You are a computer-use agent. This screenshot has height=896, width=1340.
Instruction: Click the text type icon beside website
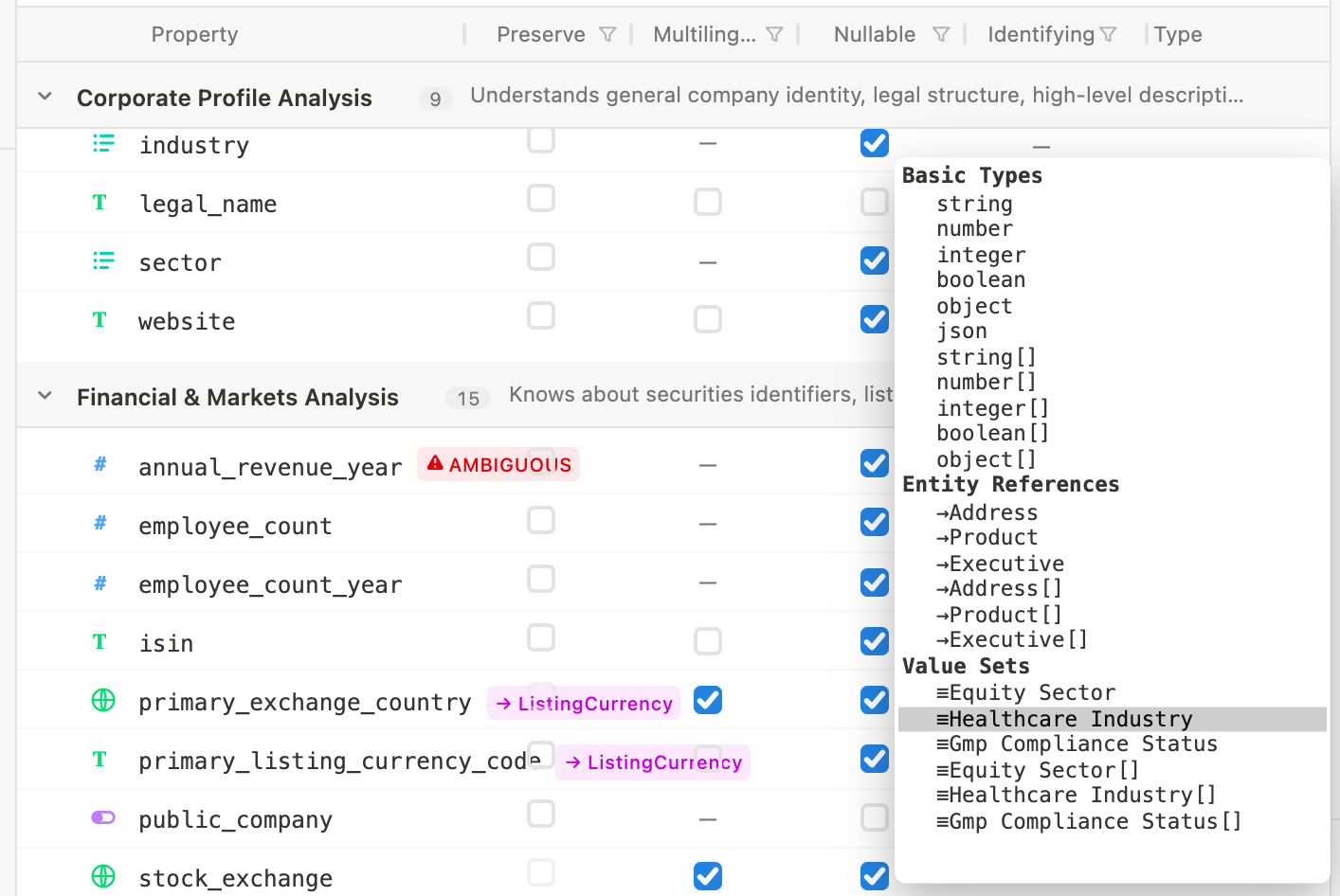(100, 320)
